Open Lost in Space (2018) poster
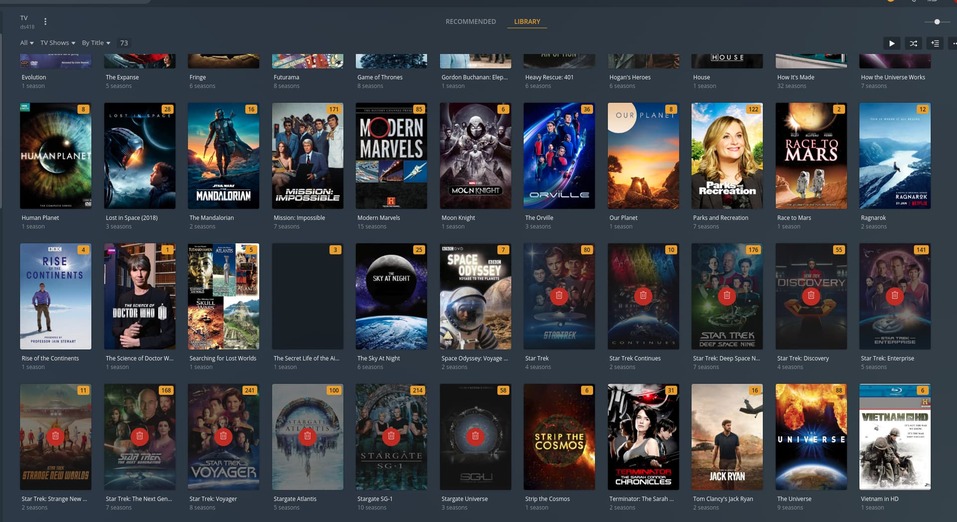957x522 pixels. pyautogui.click(x=140, y=156)
